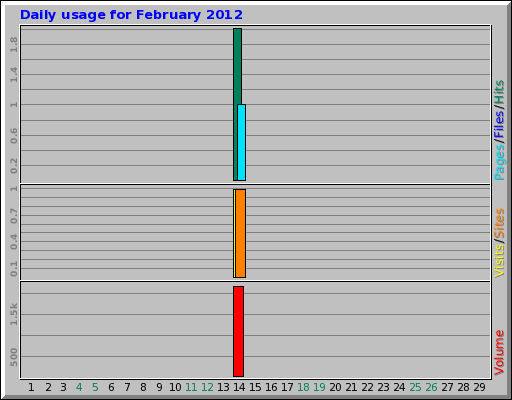The image size is (512, 400).
Task: Click day 17 on the x-axis
Action: (287, 387)
